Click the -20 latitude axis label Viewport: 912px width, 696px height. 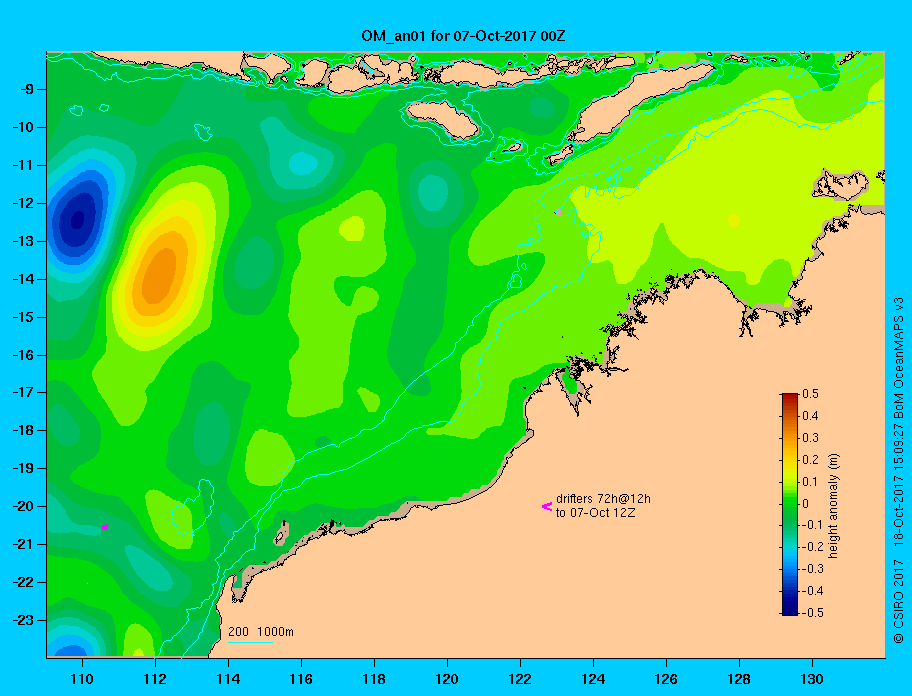pos(23,506)
